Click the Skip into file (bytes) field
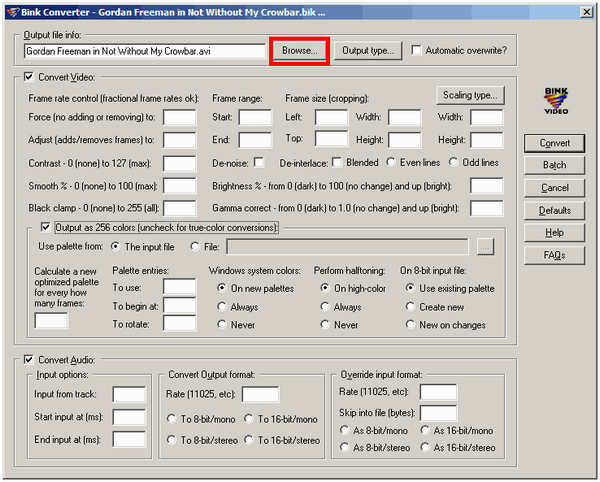This screenshot has height=482, width=600. [x=438, y=413]
